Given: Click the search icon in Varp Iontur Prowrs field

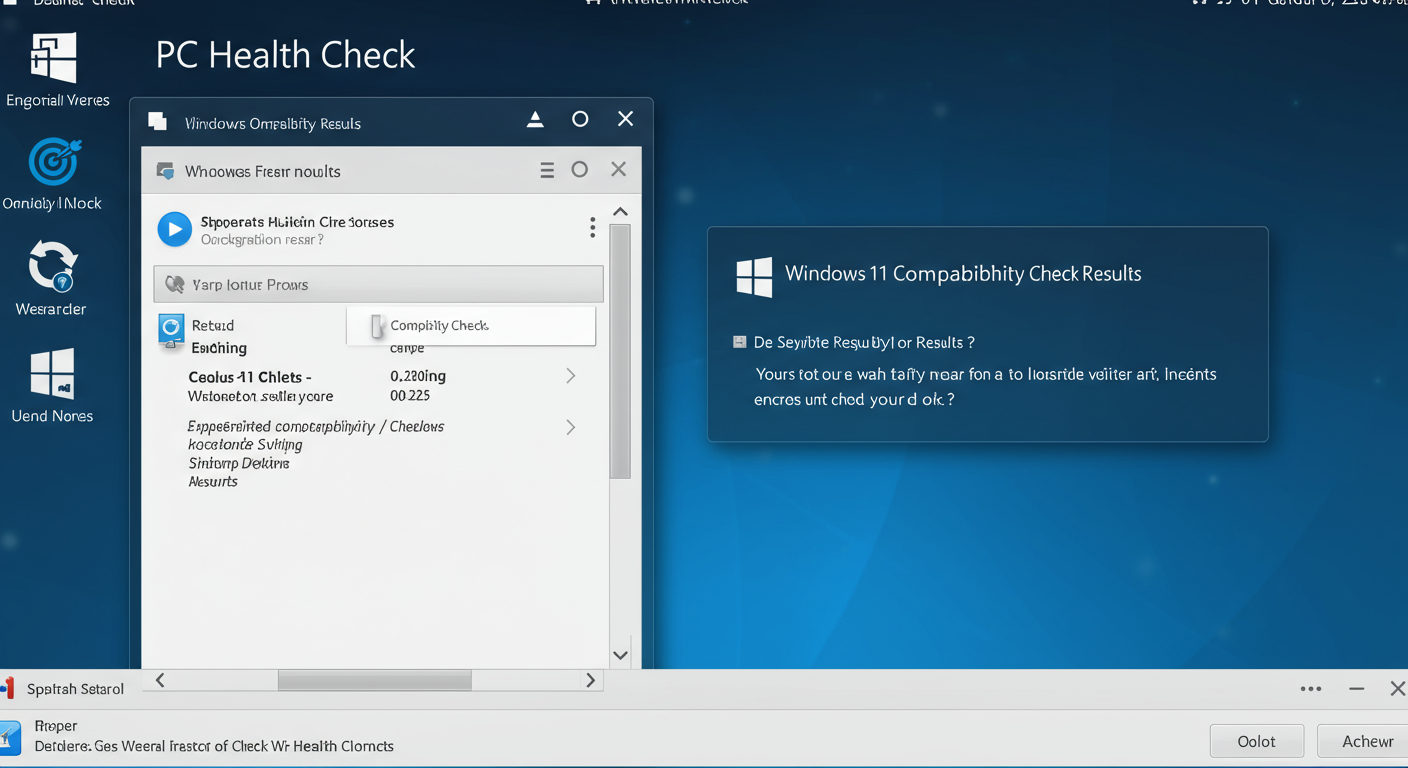Looking at the screenshot, I should click(x=174, y=284).
